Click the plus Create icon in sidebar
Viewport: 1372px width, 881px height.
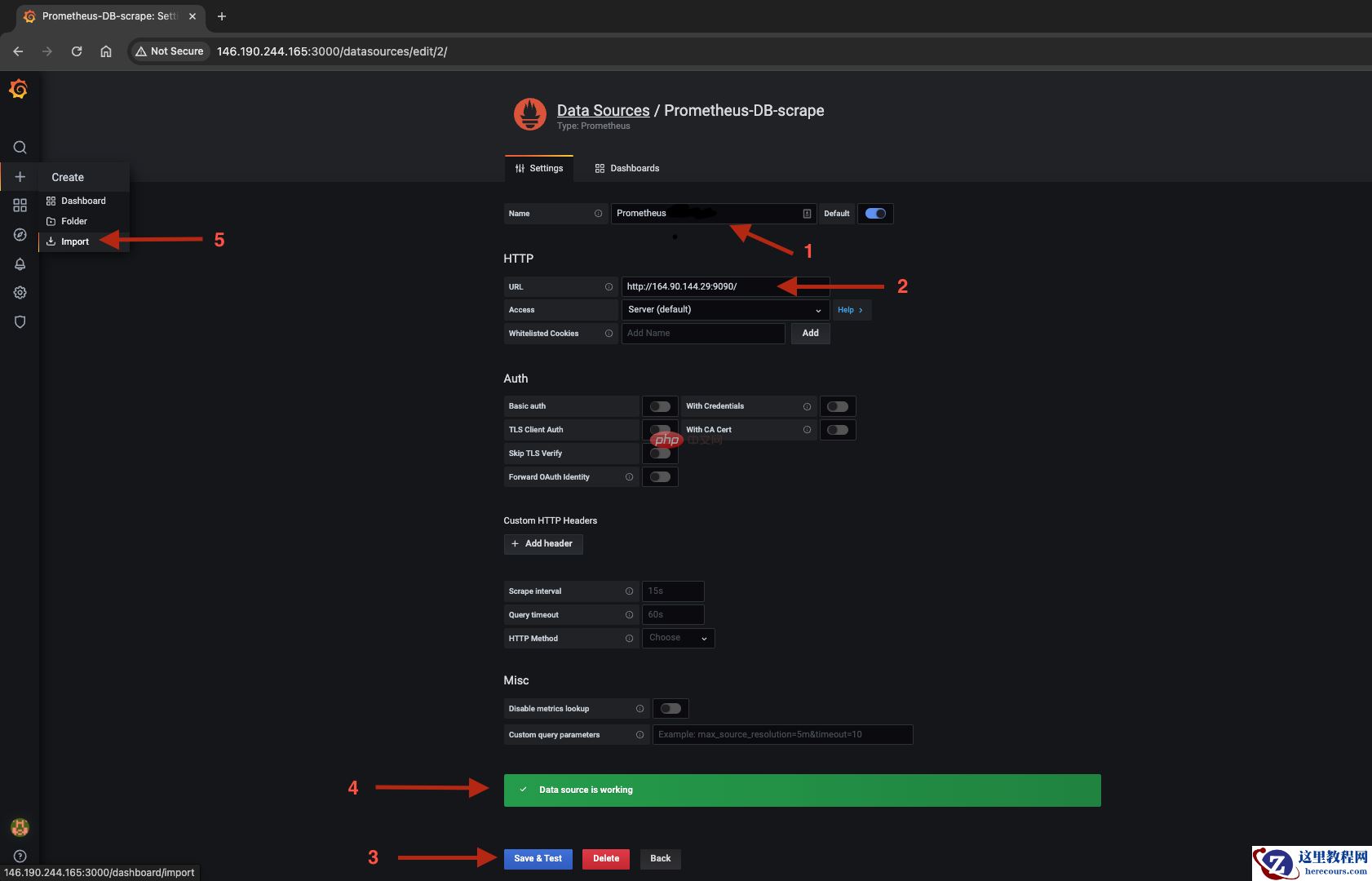(20, 177)
